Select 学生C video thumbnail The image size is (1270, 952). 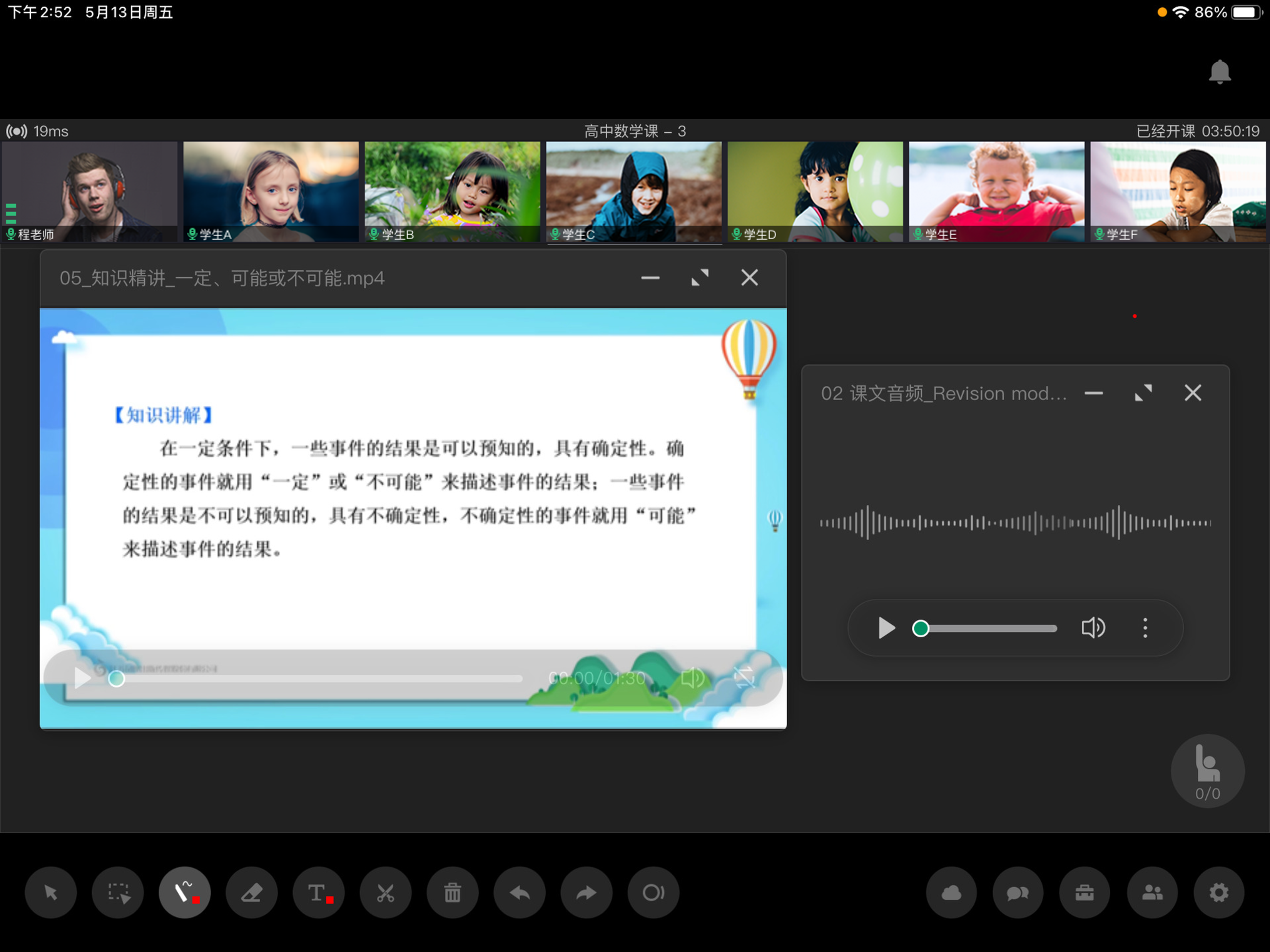pyautogui.click(x=634, y=192)
